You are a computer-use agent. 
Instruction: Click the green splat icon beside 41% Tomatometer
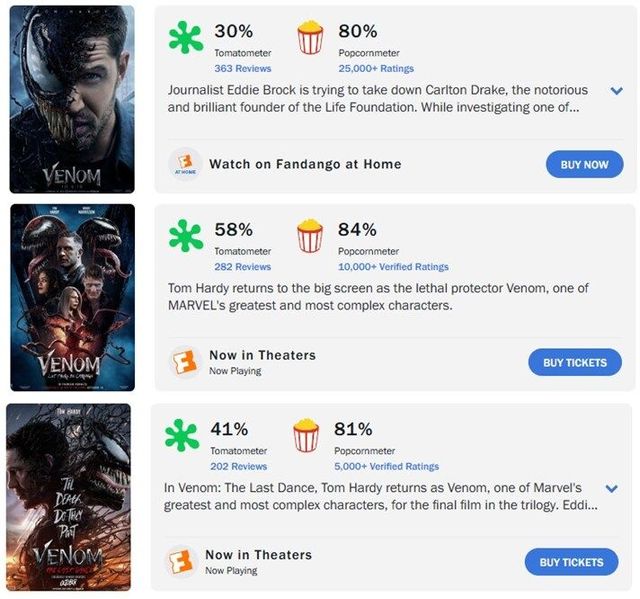tap(181, 436)
